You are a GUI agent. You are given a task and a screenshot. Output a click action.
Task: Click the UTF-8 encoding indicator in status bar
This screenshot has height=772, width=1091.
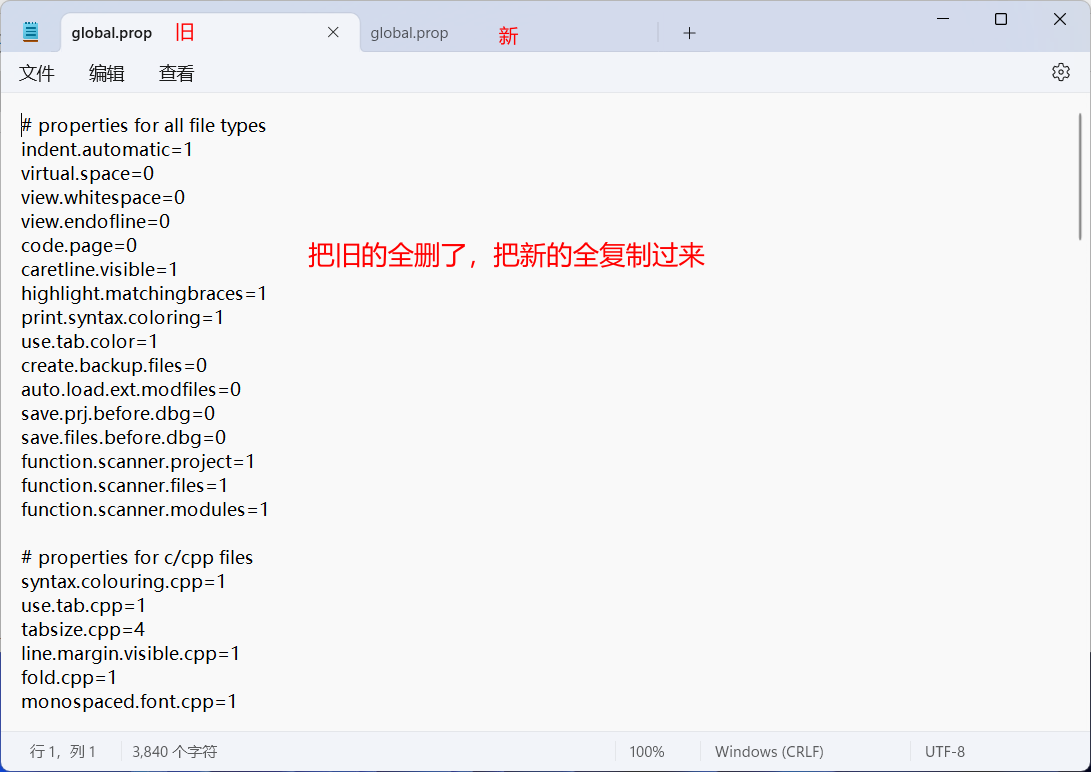944,751
